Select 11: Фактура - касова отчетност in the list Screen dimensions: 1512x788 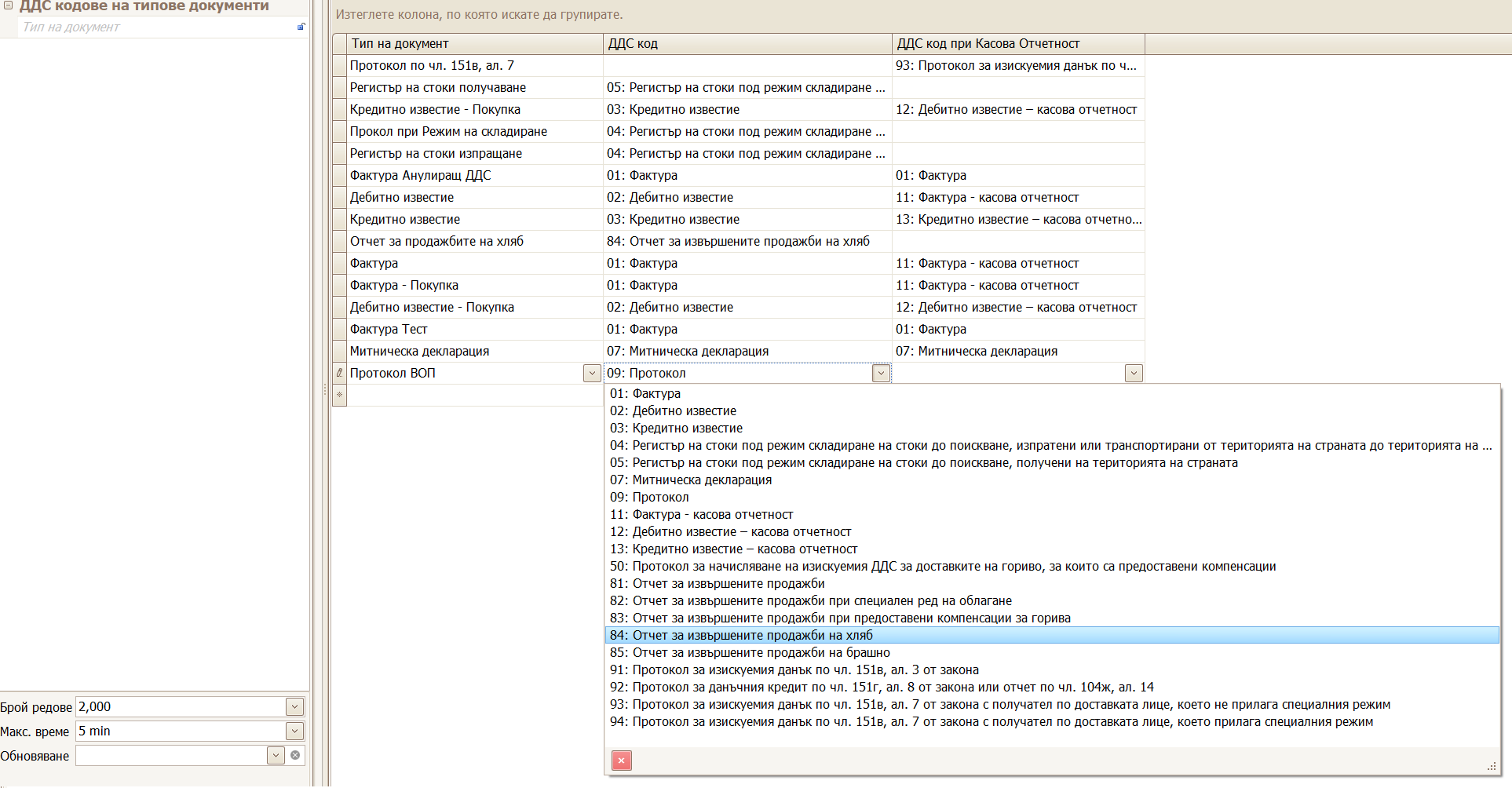tap(1052, 514)
